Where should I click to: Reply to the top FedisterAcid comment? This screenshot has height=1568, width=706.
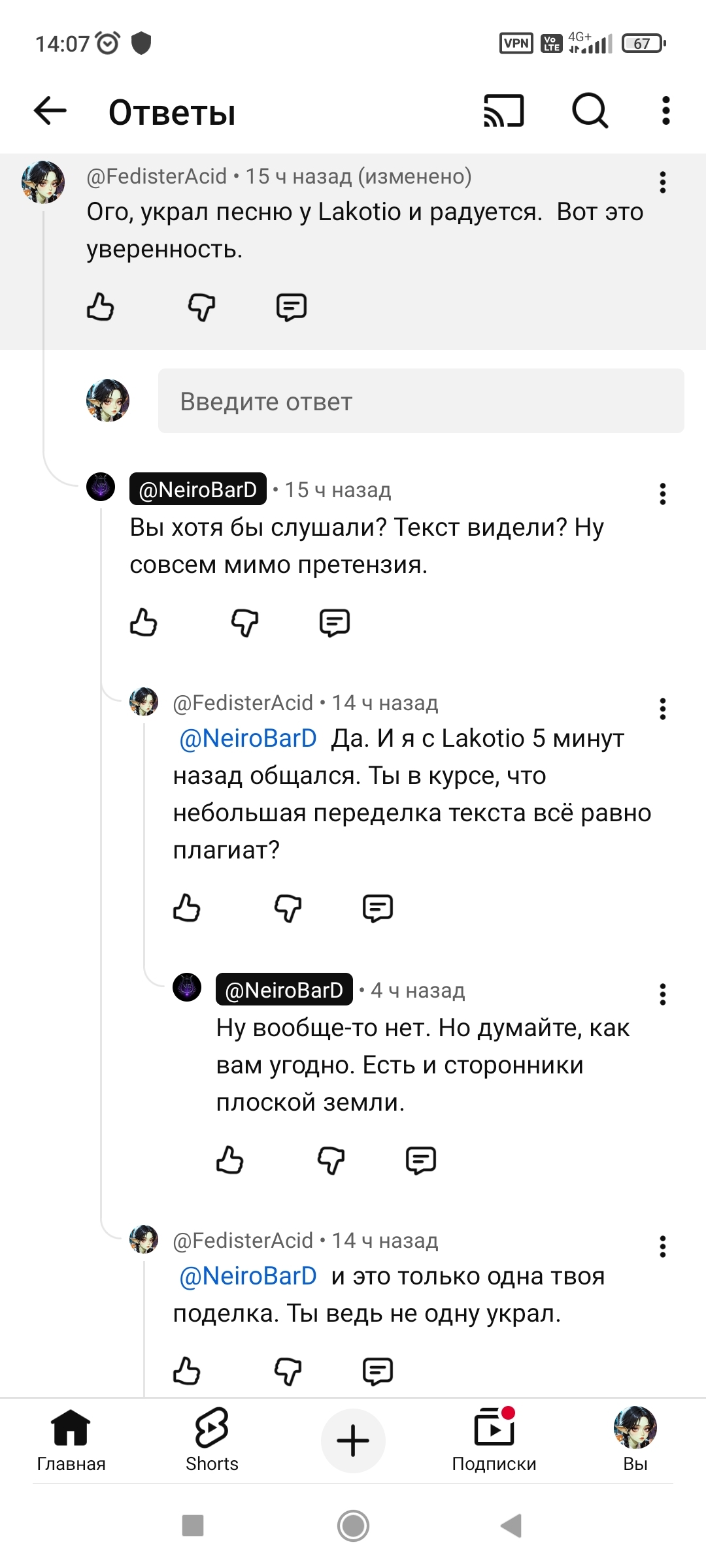point(291,306)
